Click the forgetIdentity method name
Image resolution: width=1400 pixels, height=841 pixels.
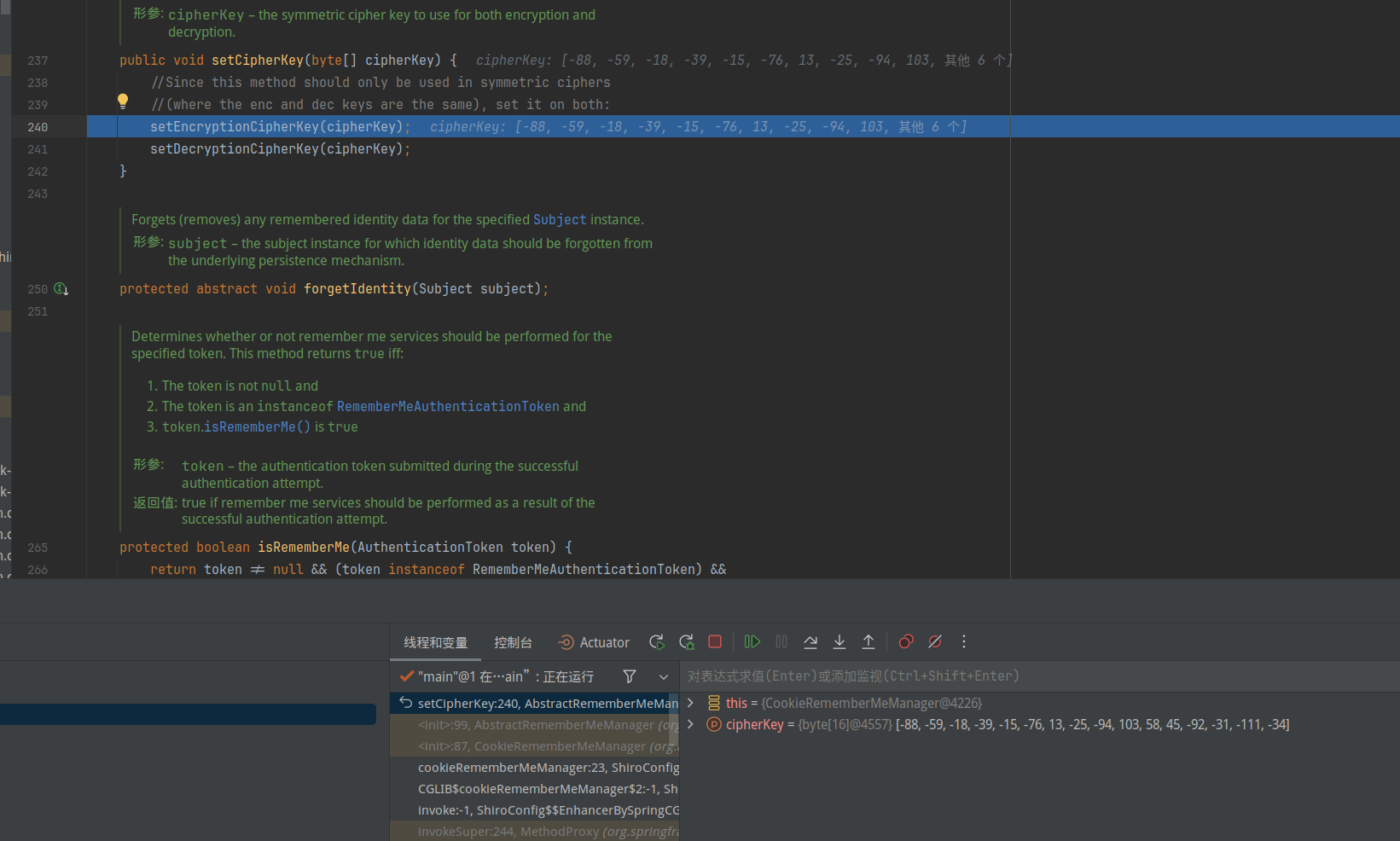[x=357, y=289]
